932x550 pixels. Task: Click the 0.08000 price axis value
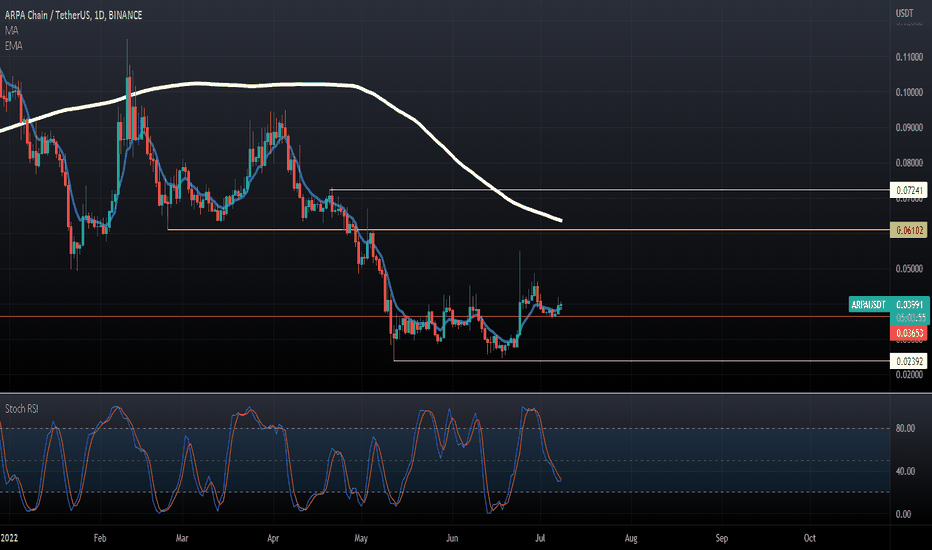909,162
